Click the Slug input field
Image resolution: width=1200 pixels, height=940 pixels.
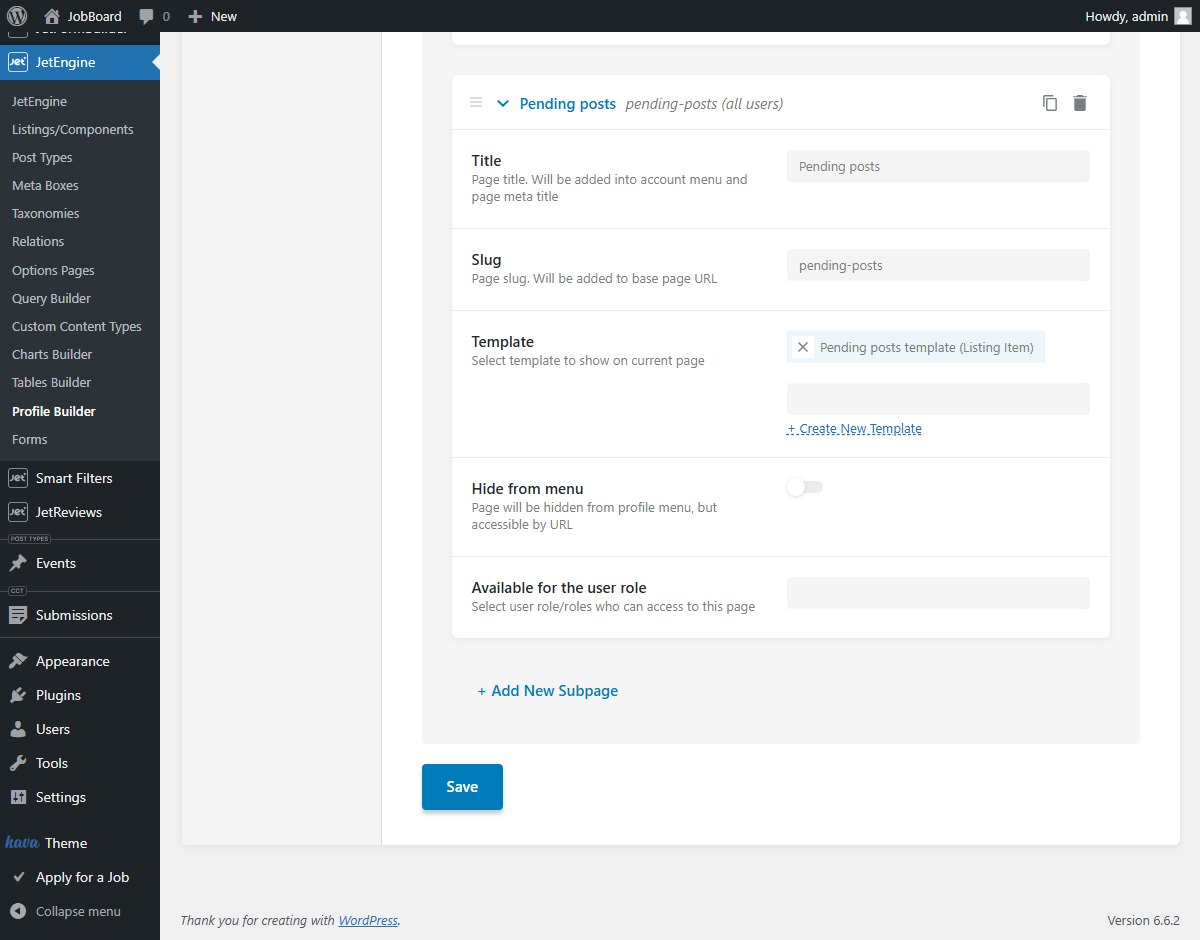(938, 265)
